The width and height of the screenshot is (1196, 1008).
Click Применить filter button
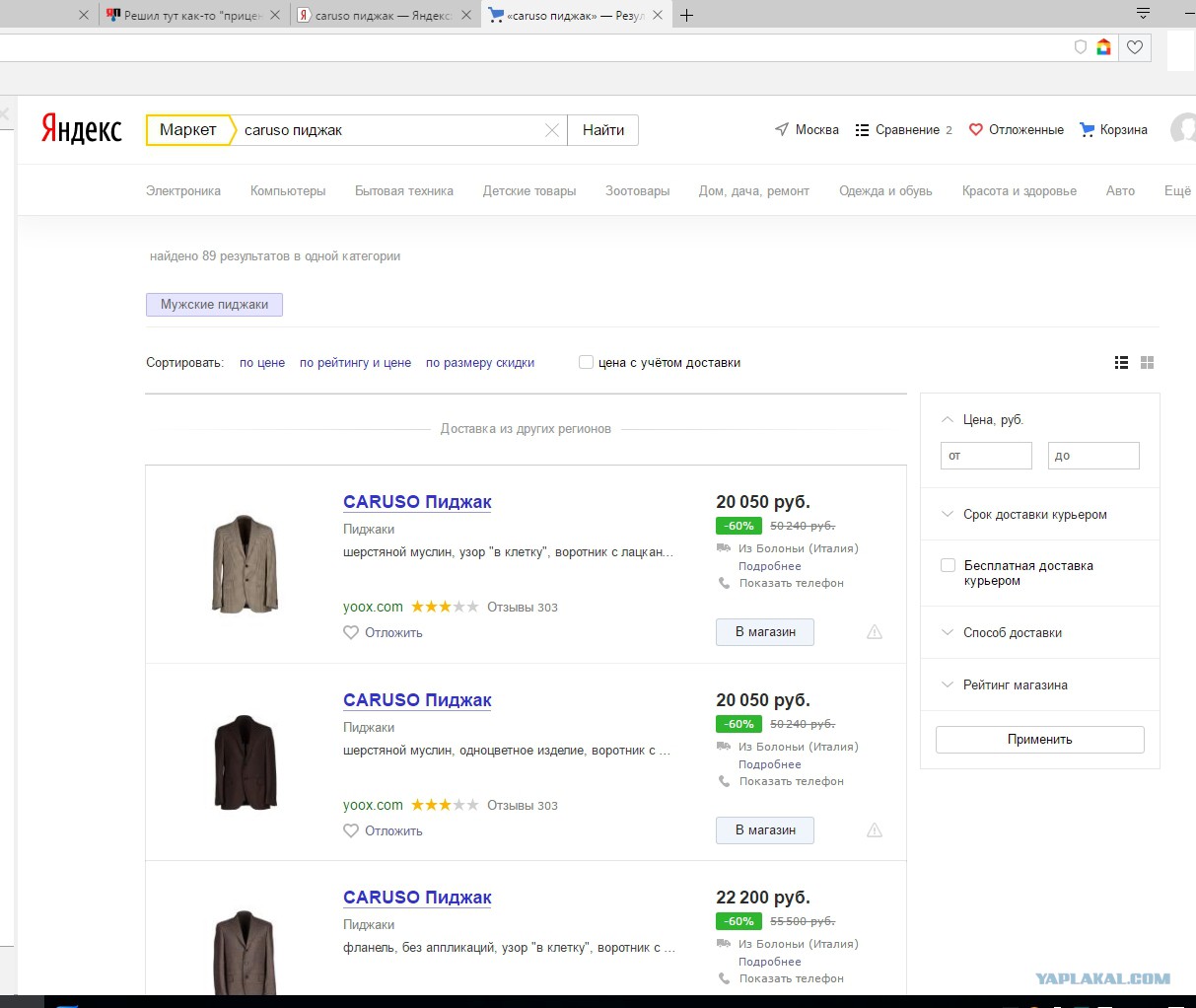pos(1040,740)
